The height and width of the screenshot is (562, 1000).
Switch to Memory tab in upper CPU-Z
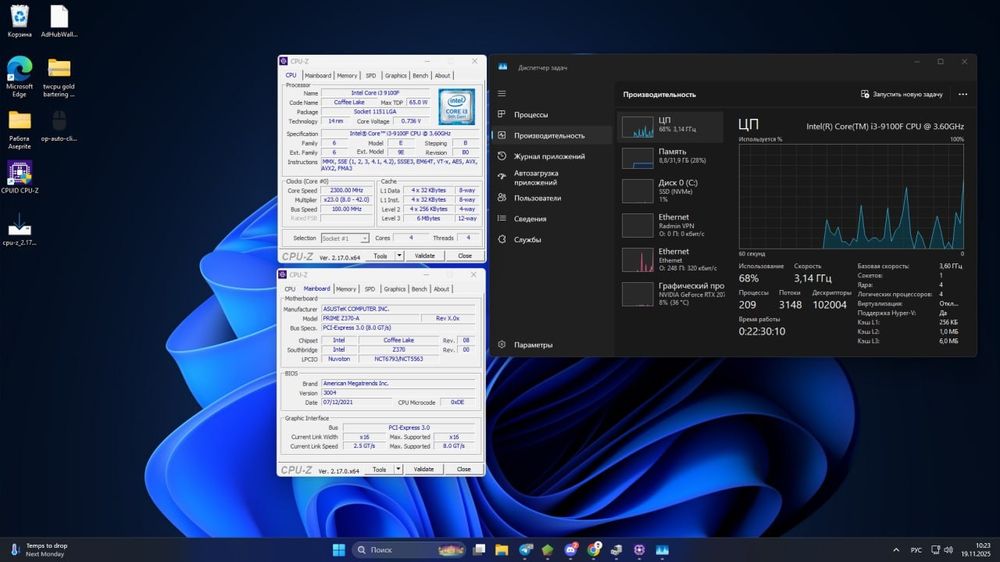coord(347,75)
